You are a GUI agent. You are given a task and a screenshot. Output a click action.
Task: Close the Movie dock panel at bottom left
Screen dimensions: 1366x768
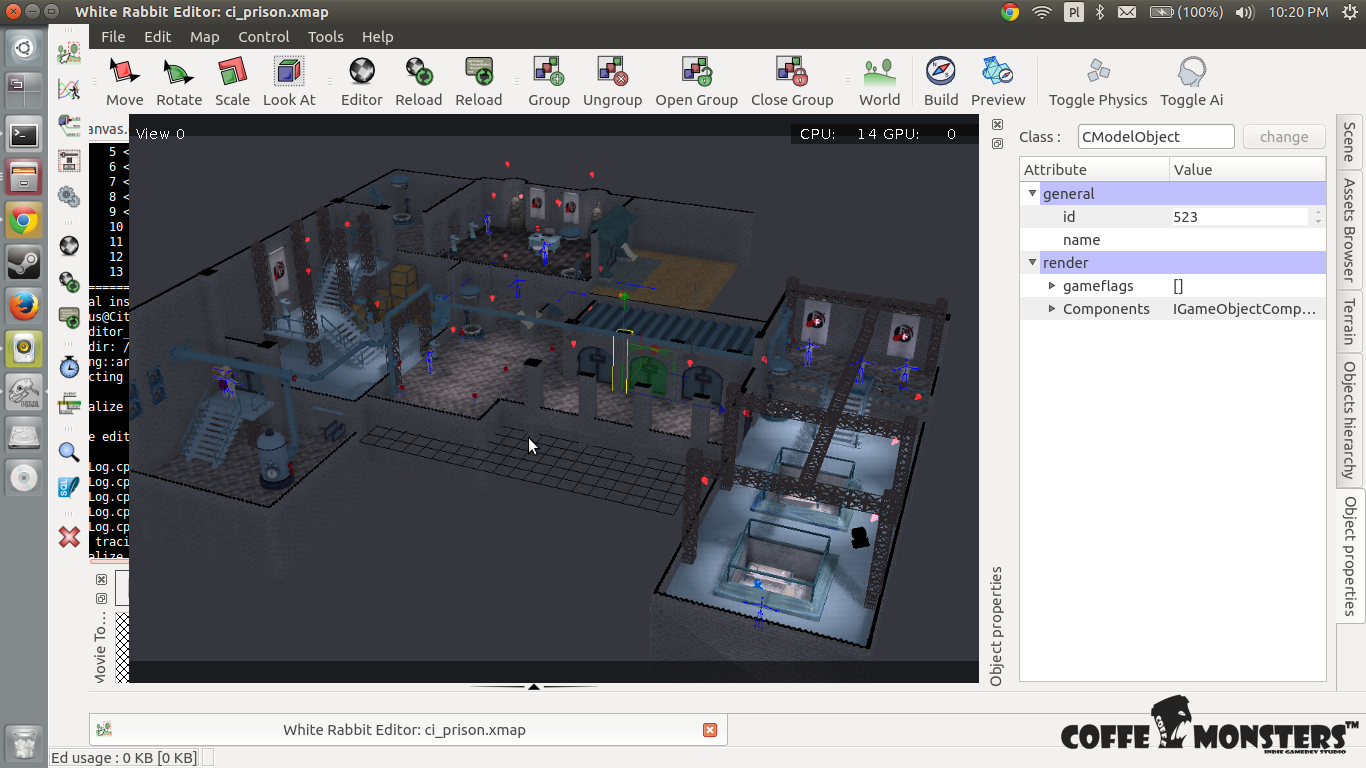click(101, 580)
